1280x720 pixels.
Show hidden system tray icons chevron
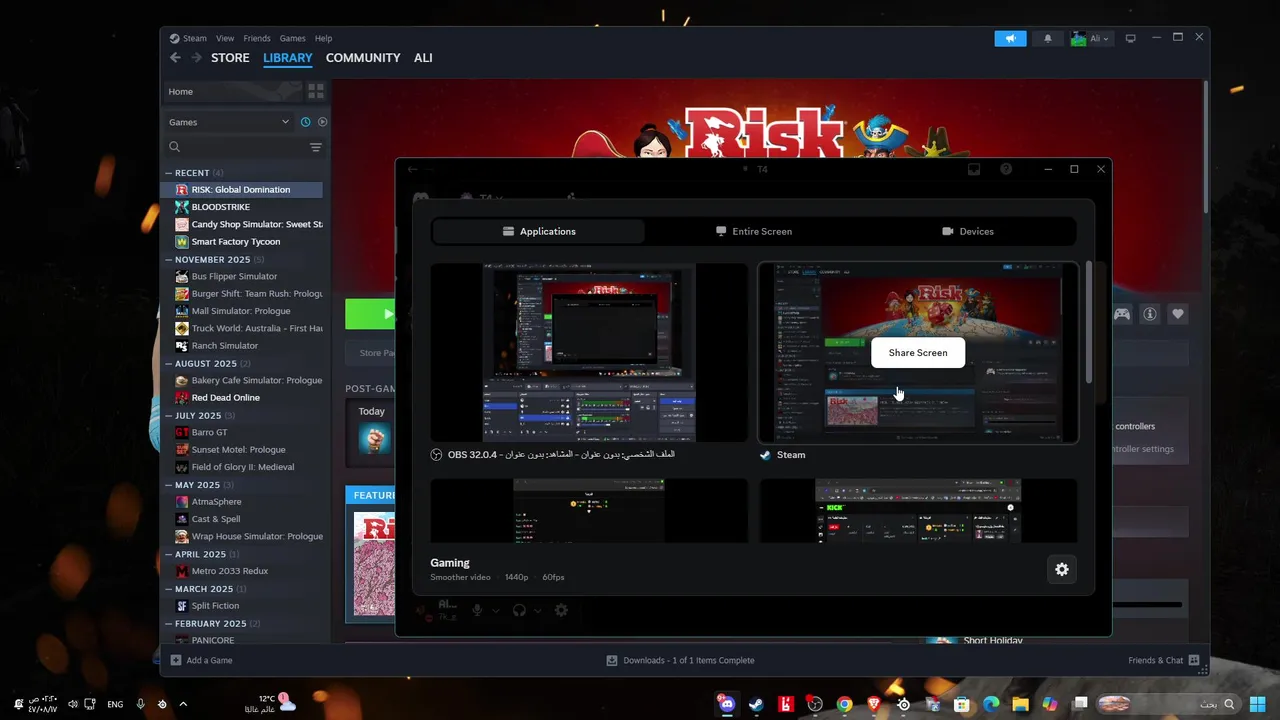click(183, 704)
